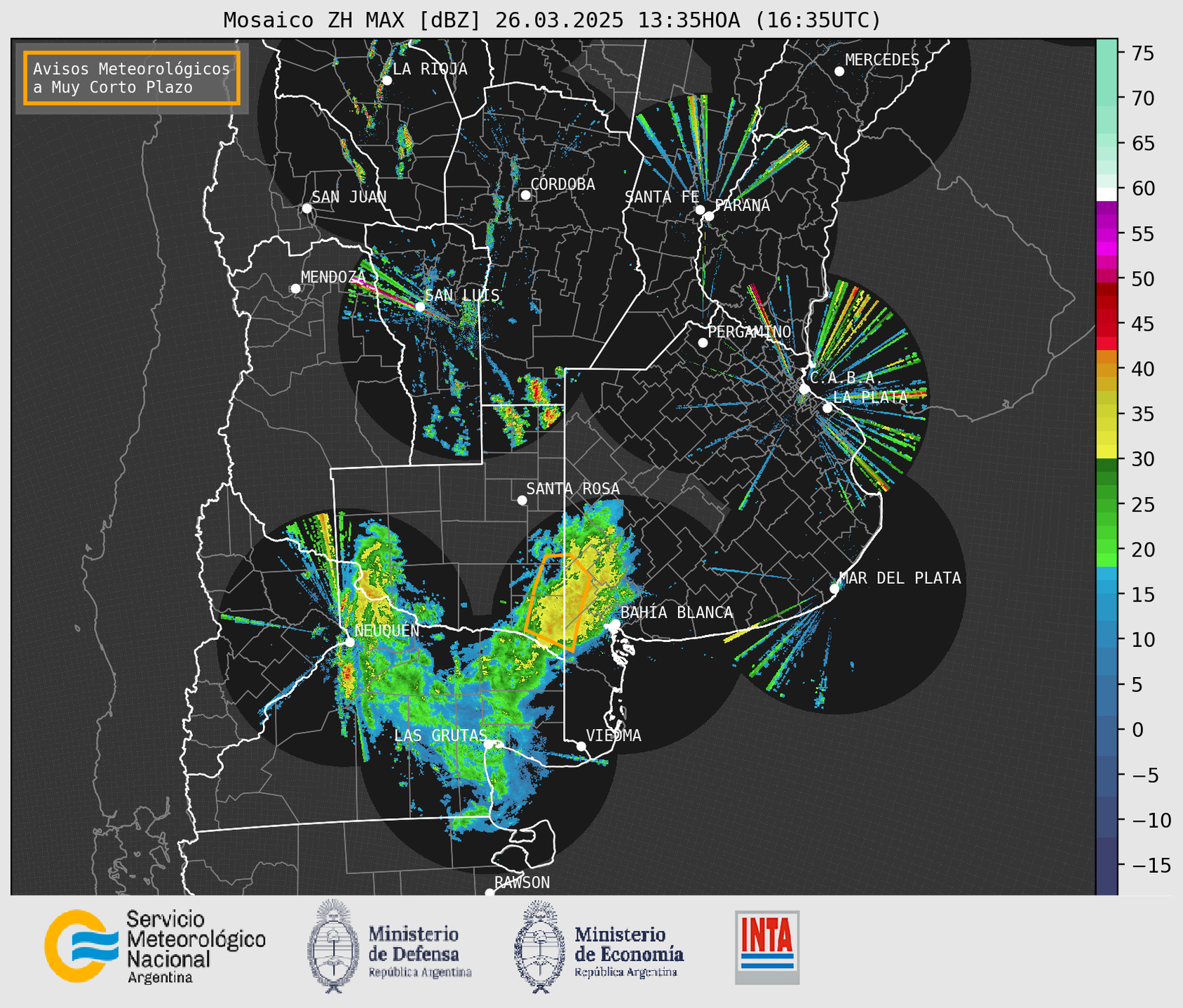
Task: Click the SAN JUAN city label
Action: pos(349,197)
